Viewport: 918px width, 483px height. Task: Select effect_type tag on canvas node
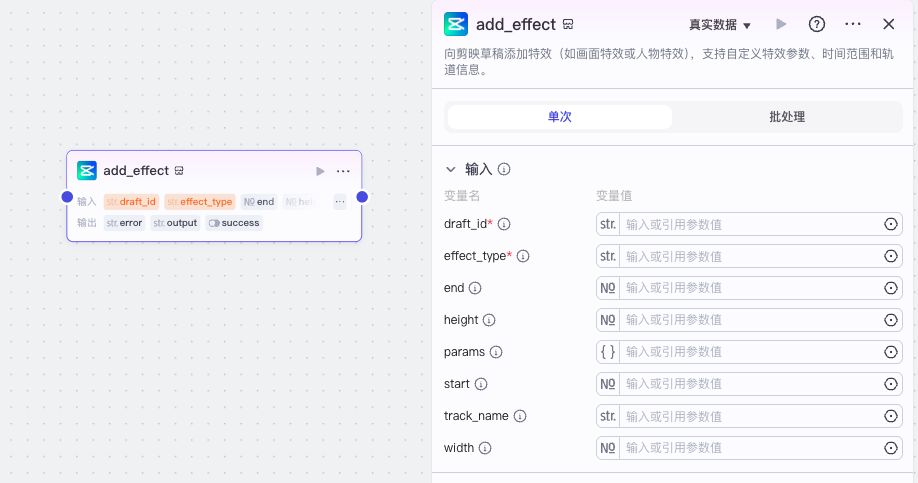[200, 202]
